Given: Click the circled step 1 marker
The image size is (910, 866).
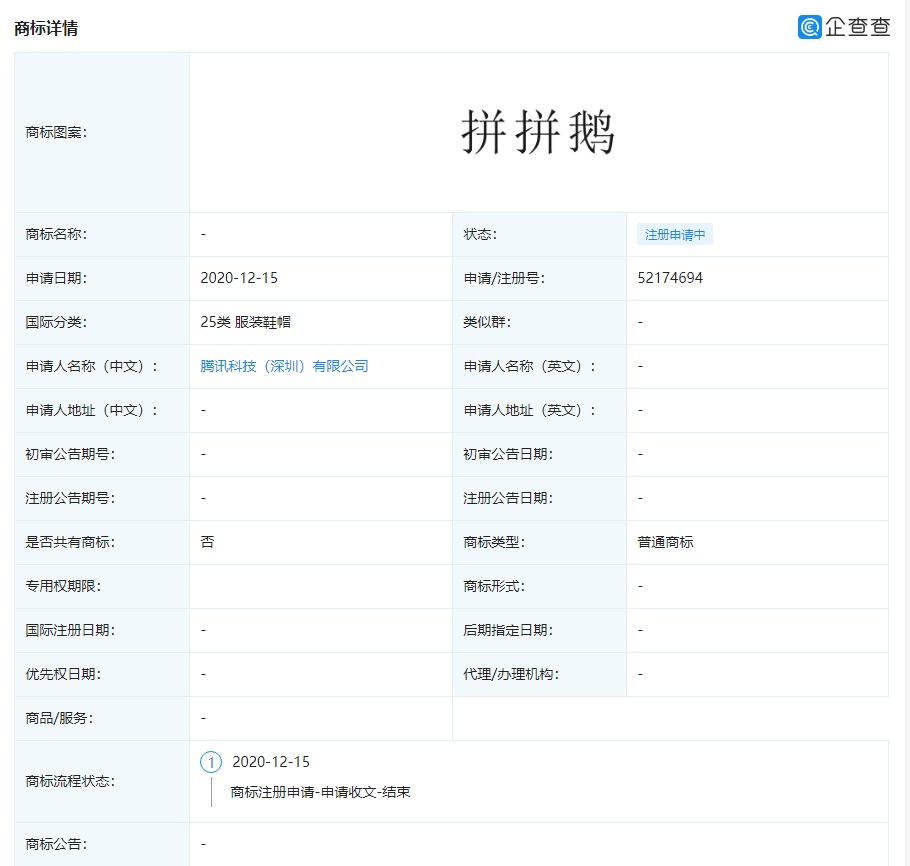Looking at the screenshot, I should (x=211, y=762).
